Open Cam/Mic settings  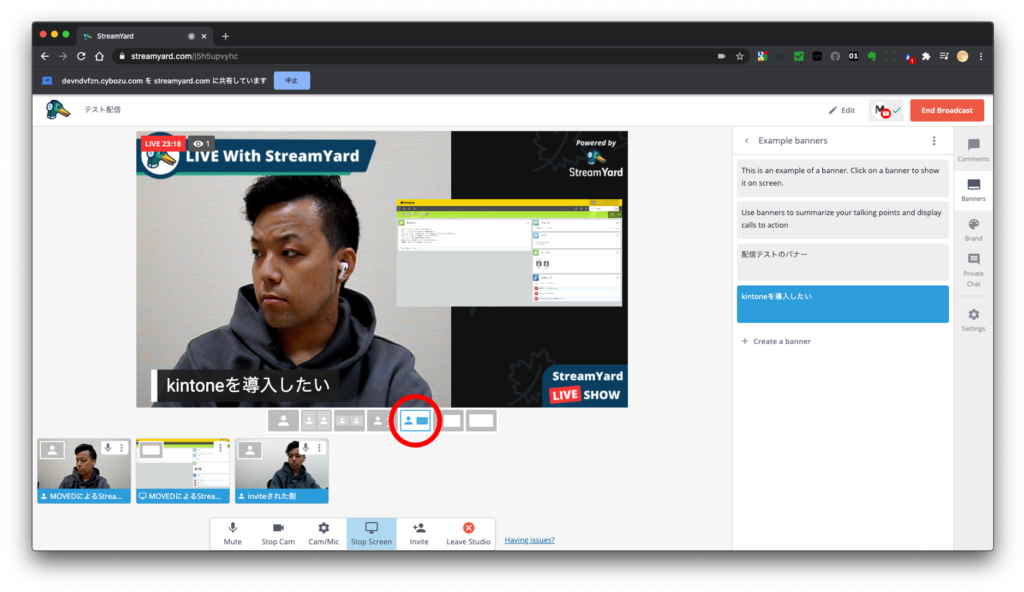point(323,533)
